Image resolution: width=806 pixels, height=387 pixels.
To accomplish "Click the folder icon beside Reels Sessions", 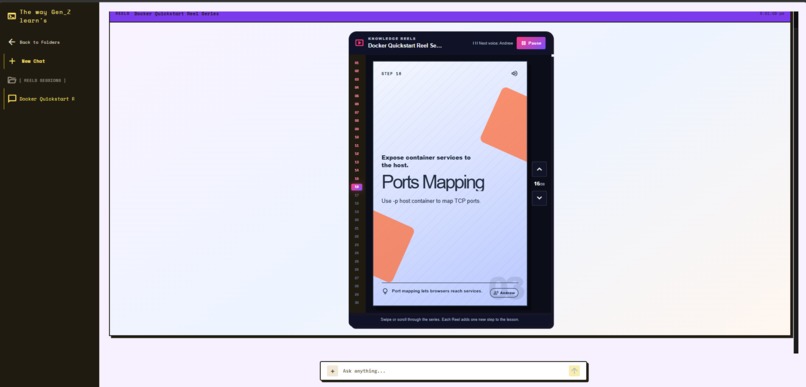I will point(11,80).
